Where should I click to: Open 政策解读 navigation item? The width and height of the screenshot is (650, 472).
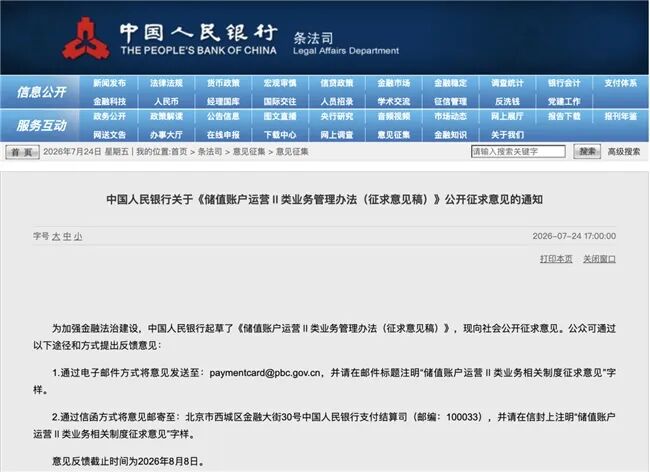pos(166,116)
